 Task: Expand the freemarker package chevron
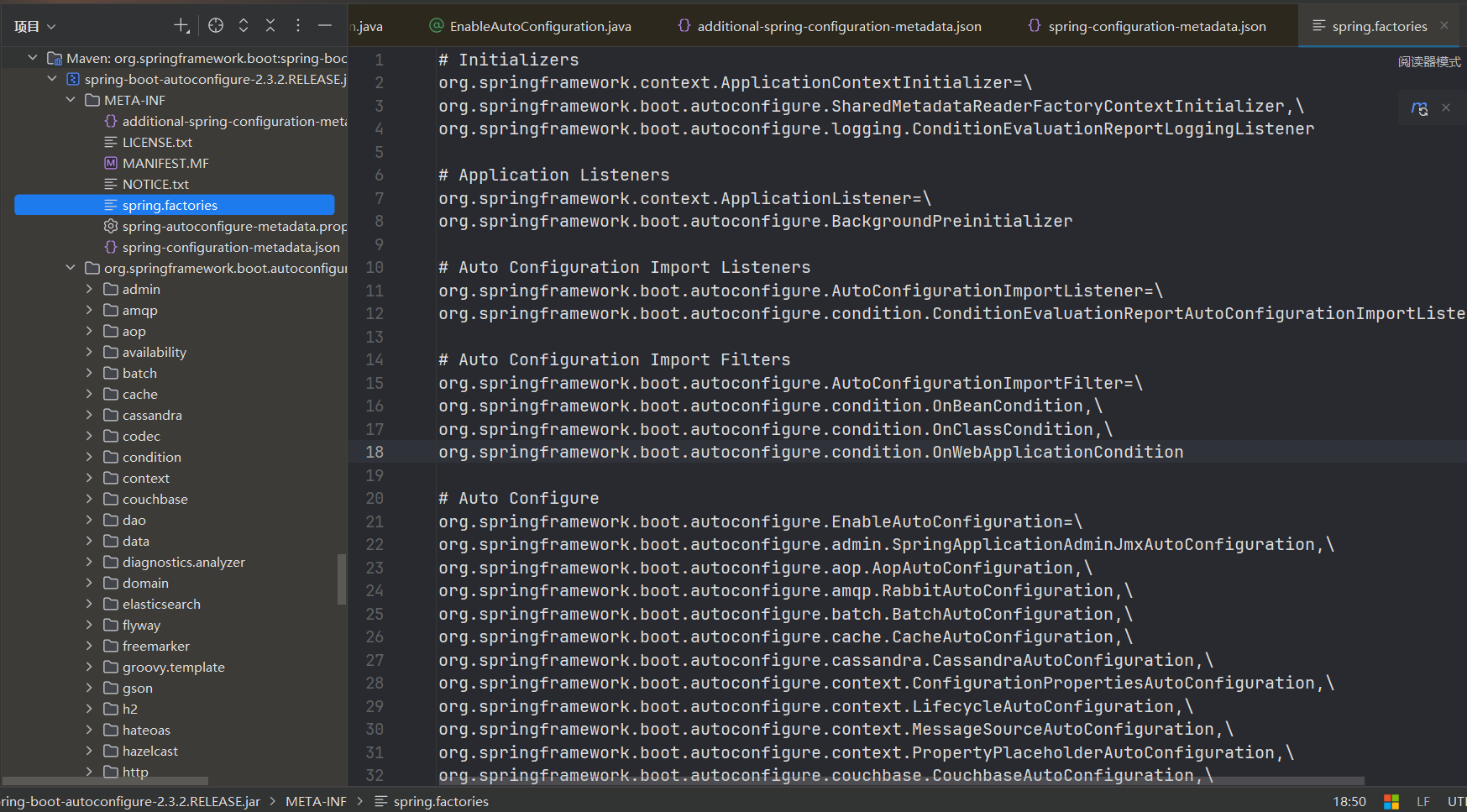(x=89, y=646)
